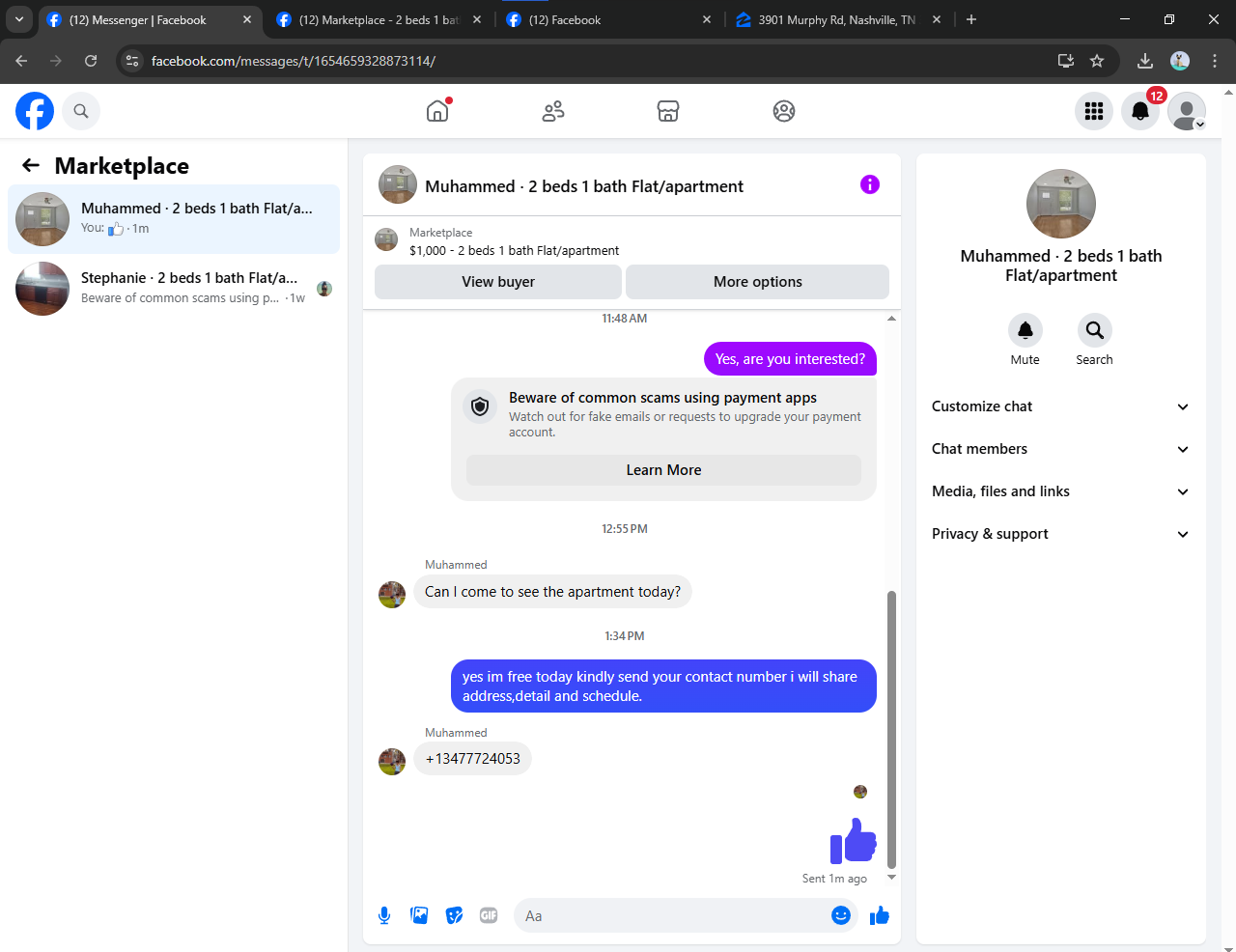Record a voice clip with microphone icon
Viewport: 1236px width, 952px height.
384,915
